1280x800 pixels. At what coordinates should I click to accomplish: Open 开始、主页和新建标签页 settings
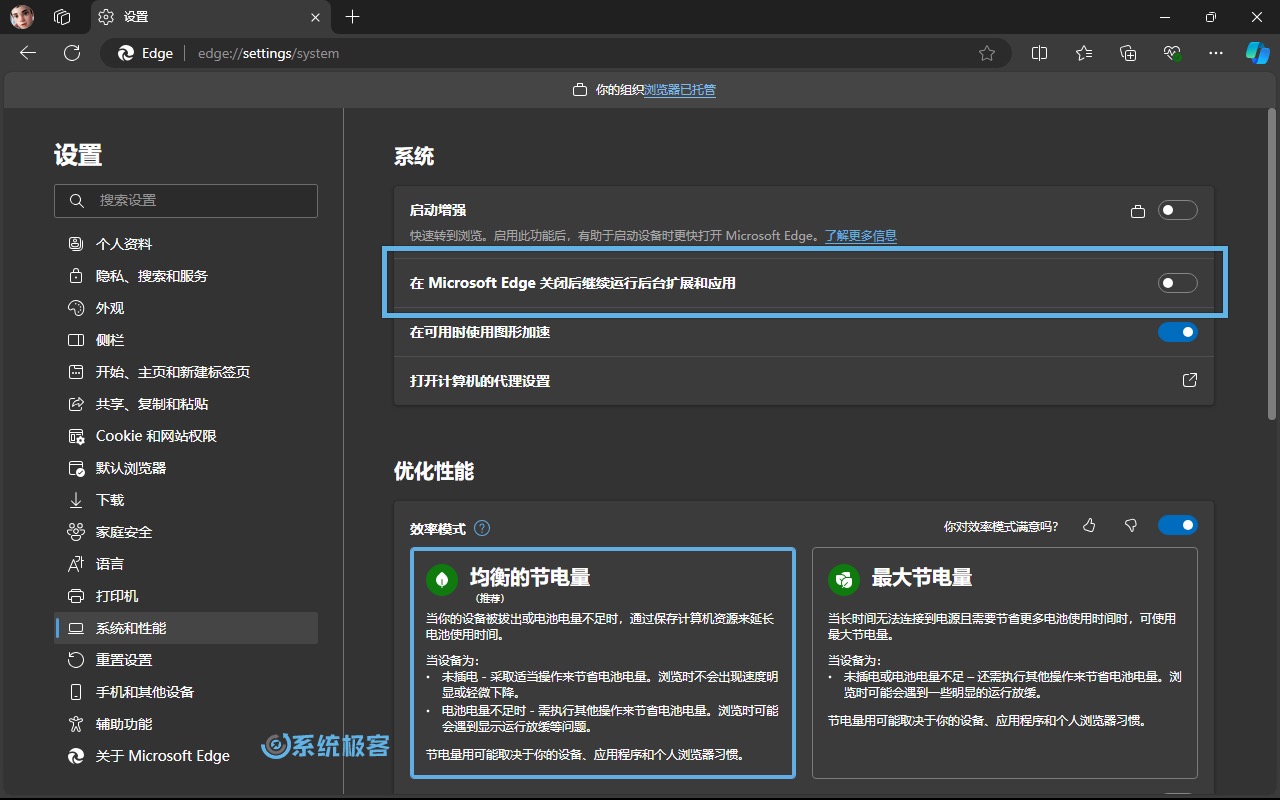[186, 372]
